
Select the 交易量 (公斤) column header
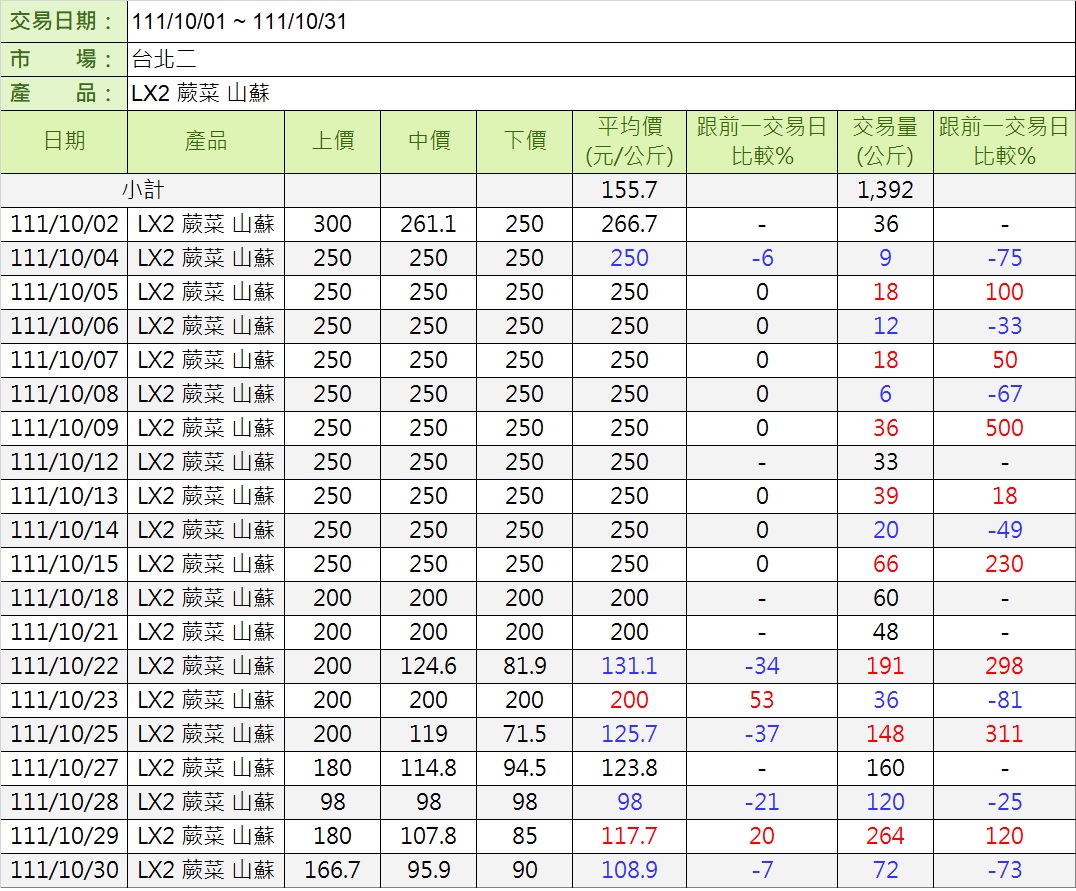885,141
